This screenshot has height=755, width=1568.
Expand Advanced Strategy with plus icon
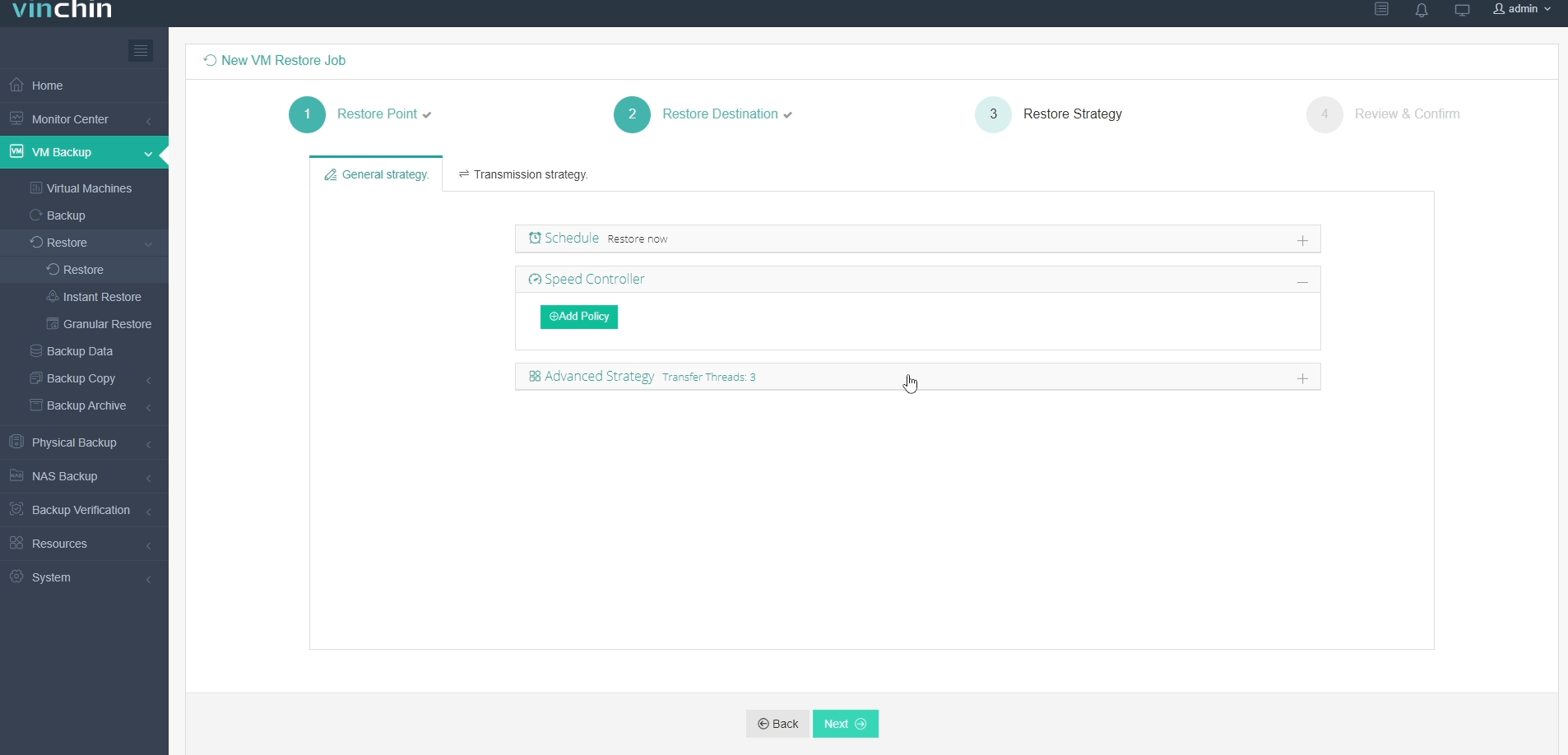point(1303,378)
